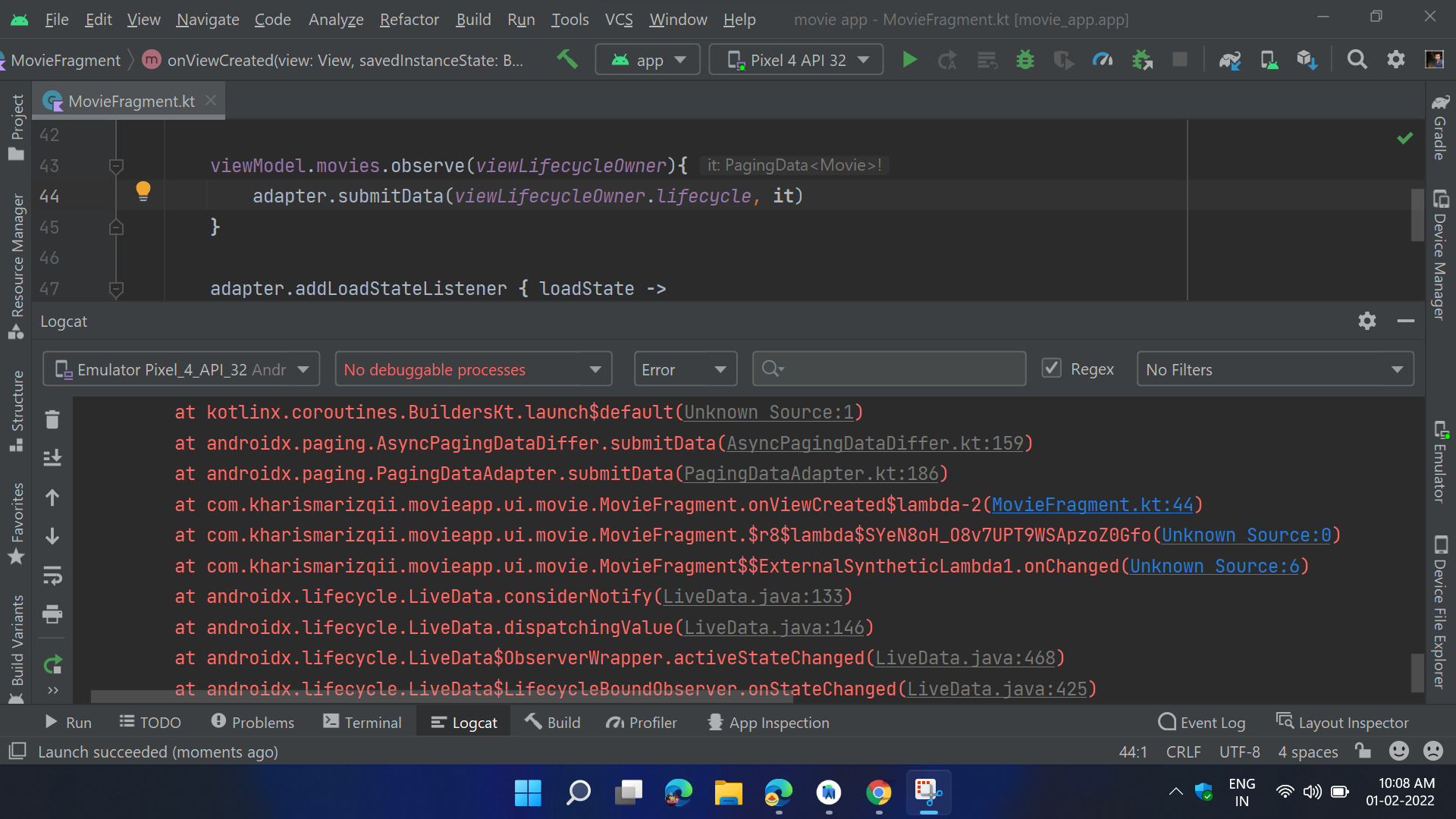Viewport: 1456px width, 819px height.
Task: Click the editor vertical scrollbar thumb
Action: tap(1417, 215)
